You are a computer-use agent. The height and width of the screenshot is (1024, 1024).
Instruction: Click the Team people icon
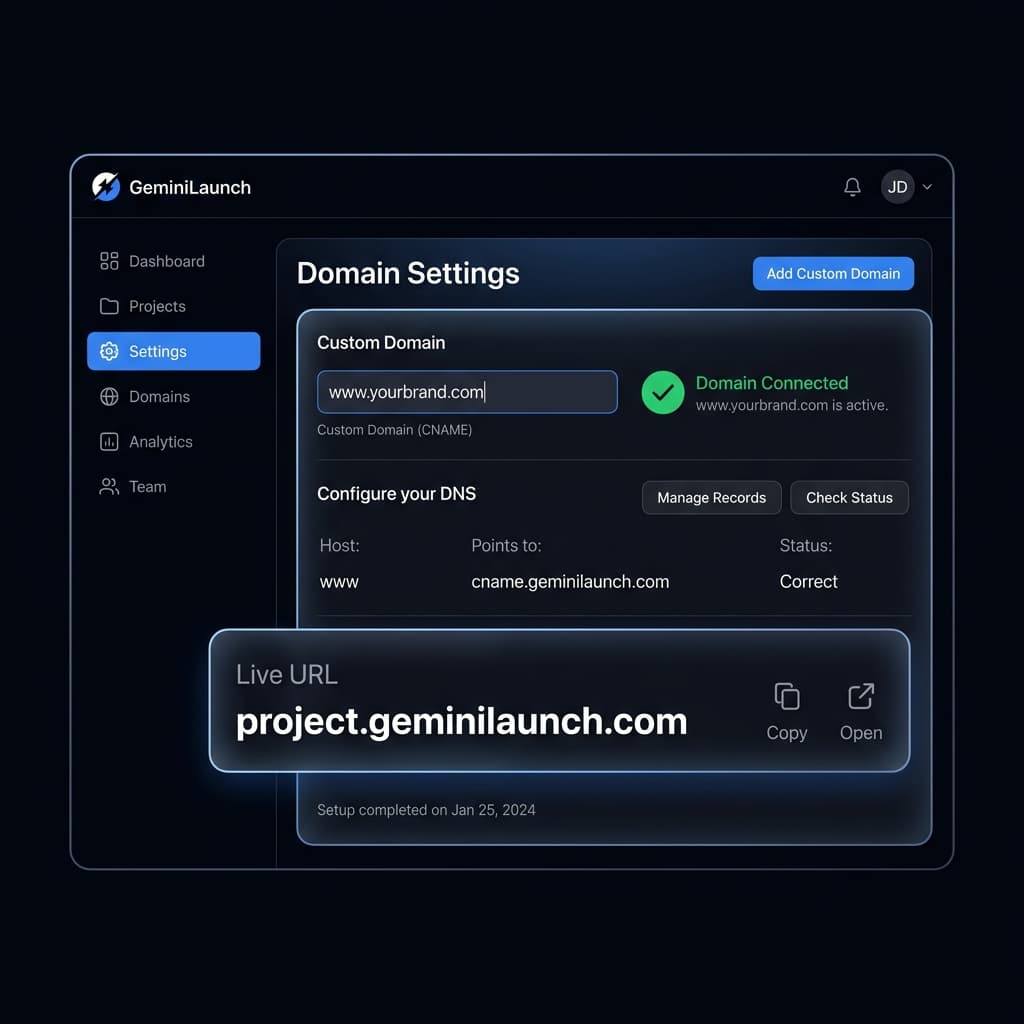(x=109, y=486)
